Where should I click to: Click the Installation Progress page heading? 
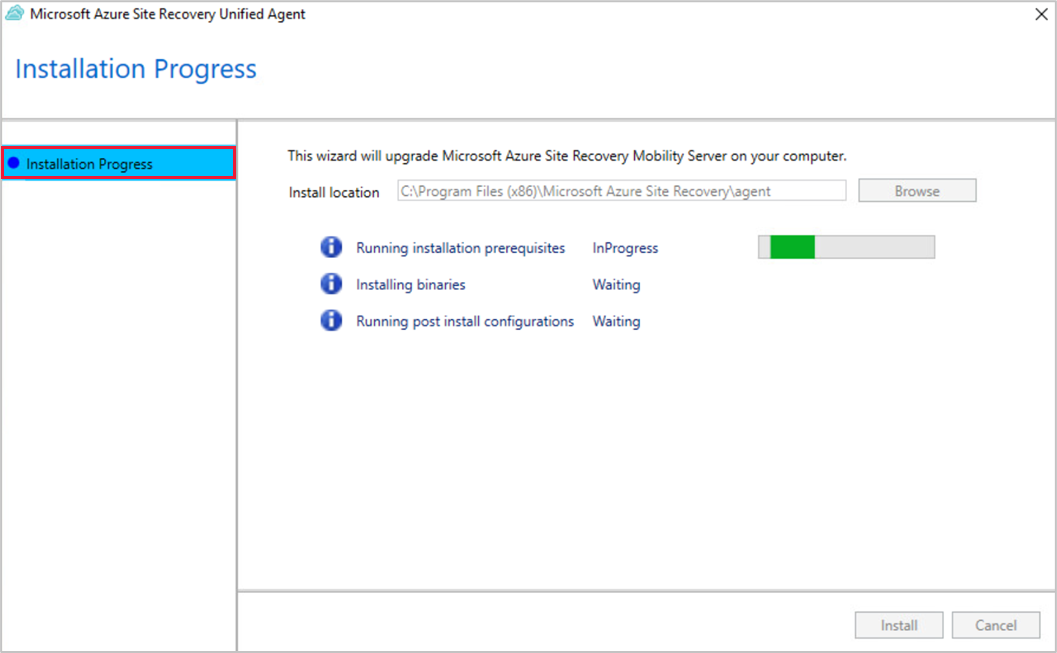tap(135, 68)
